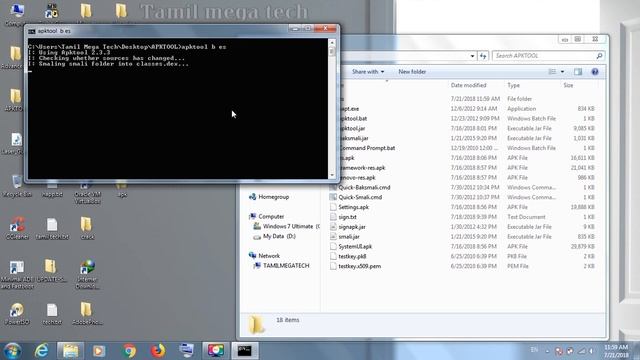The image size is (640, 360).
Task: Open the view options dropdown arrow
Action: pos(562,72)
